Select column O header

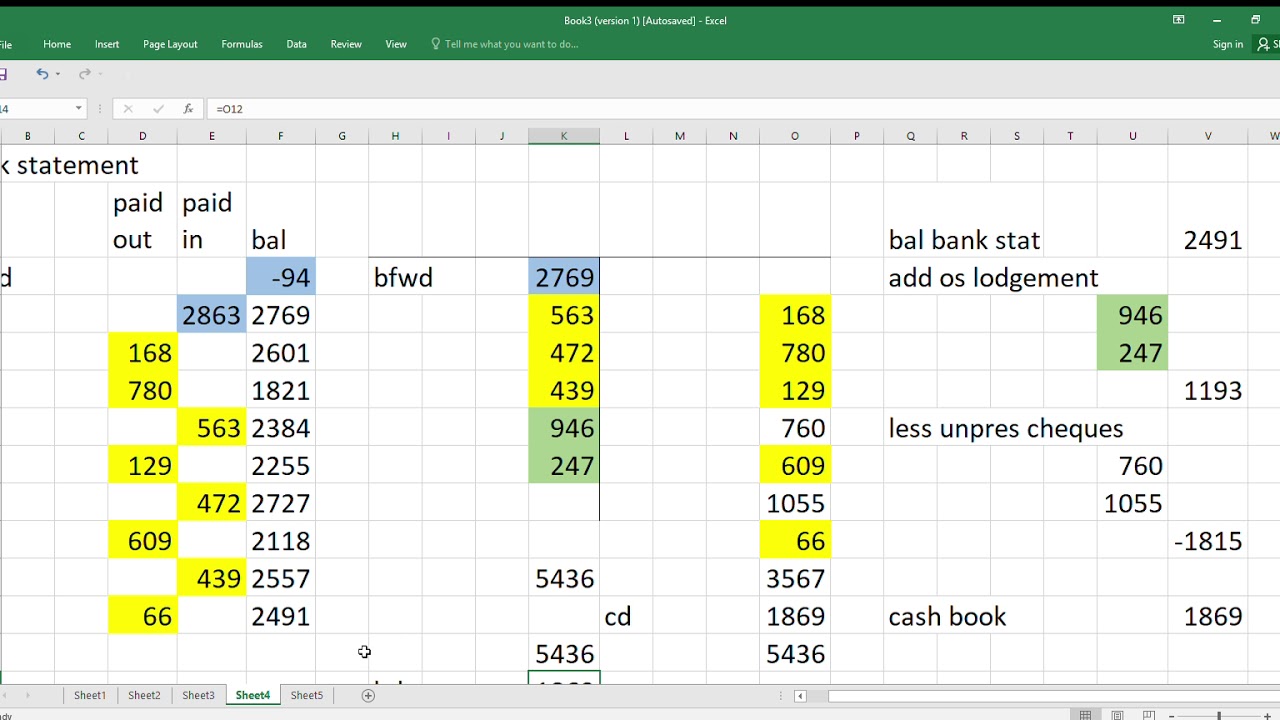[x=795, y=136]
